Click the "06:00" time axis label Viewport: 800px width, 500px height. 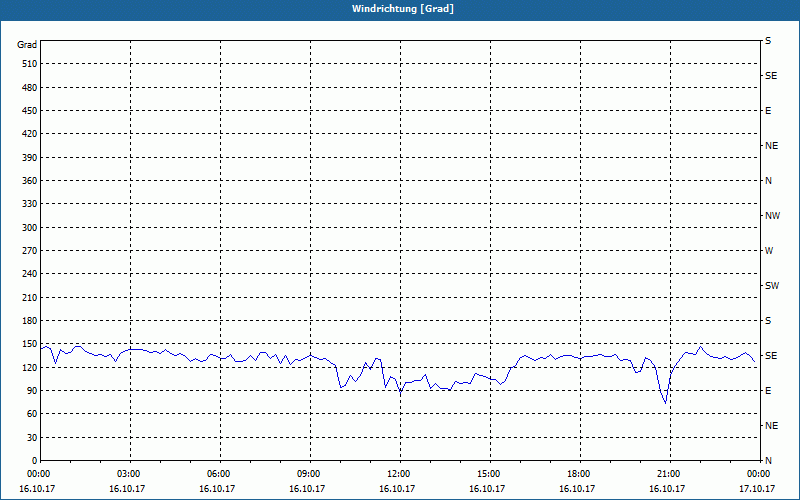(220, 473)
